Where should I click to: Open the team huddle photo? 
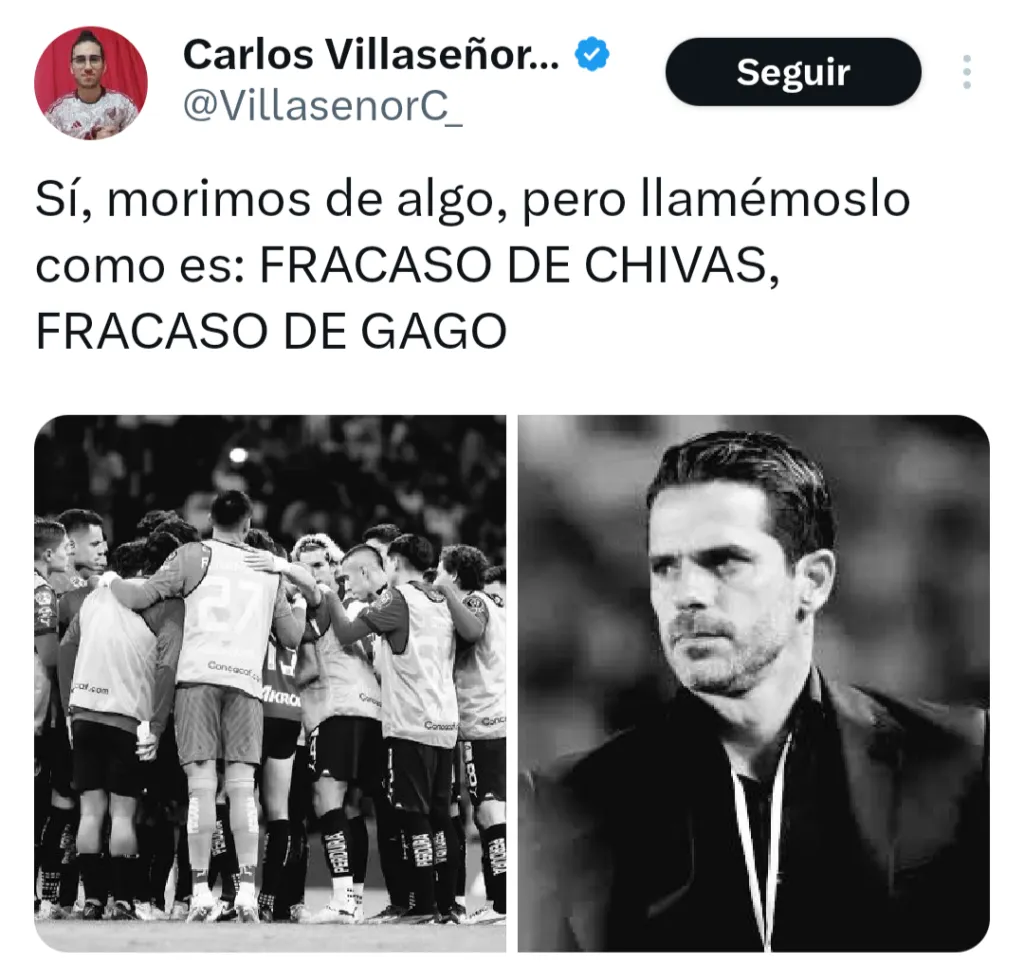(x=270, y=683)
